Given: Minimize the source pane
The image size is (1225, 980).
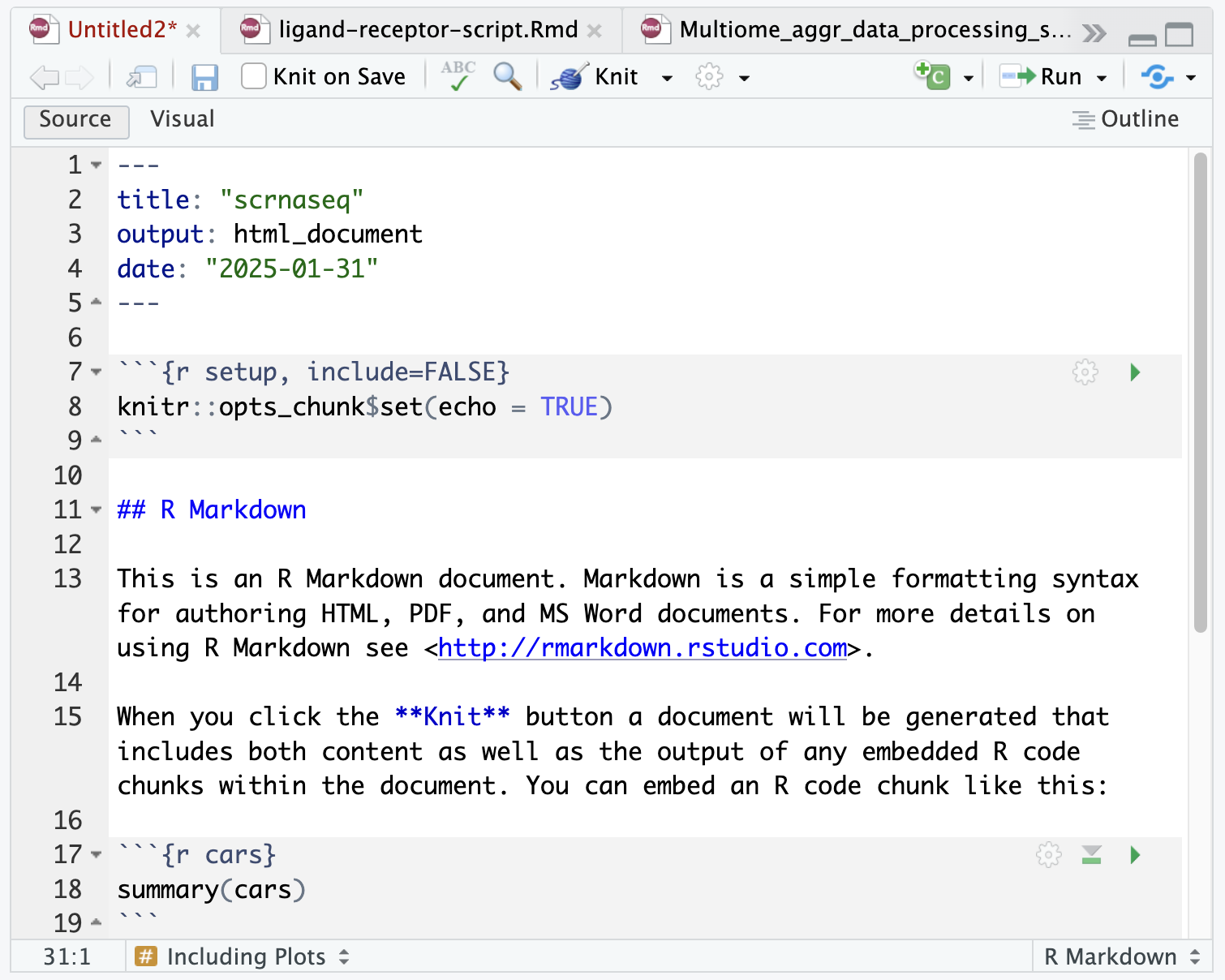Looking at the screenshot, I should tap(1142, 39).
